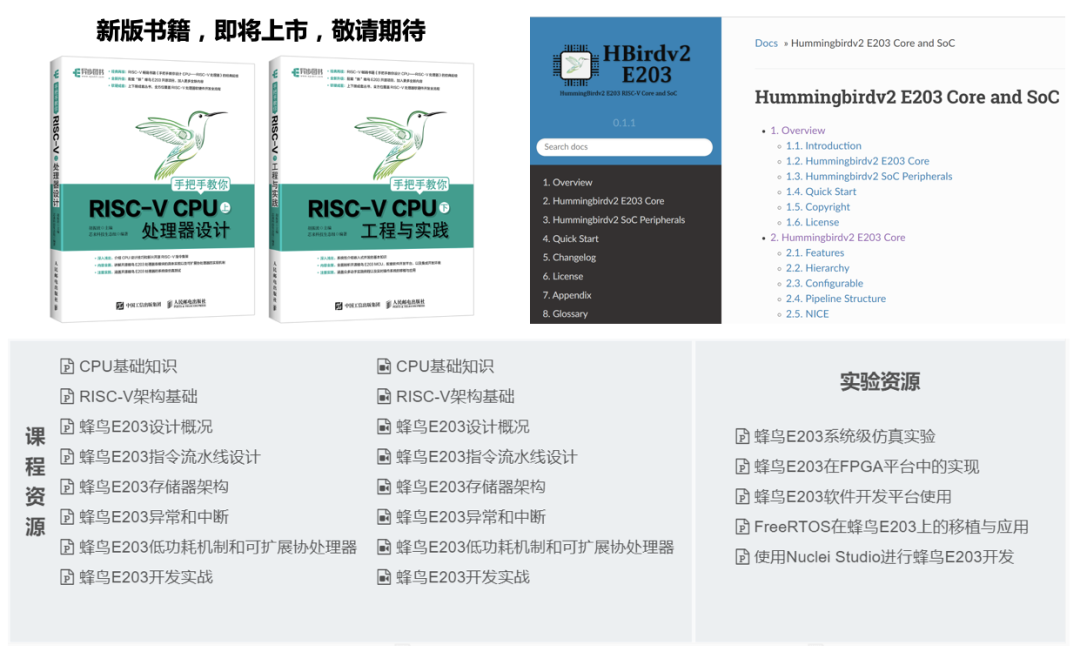Click the document icon beside first-column 蜂鸟E203指令流水线设计
The width and height of the screenshot is (1080, 652).
[67, 457]
